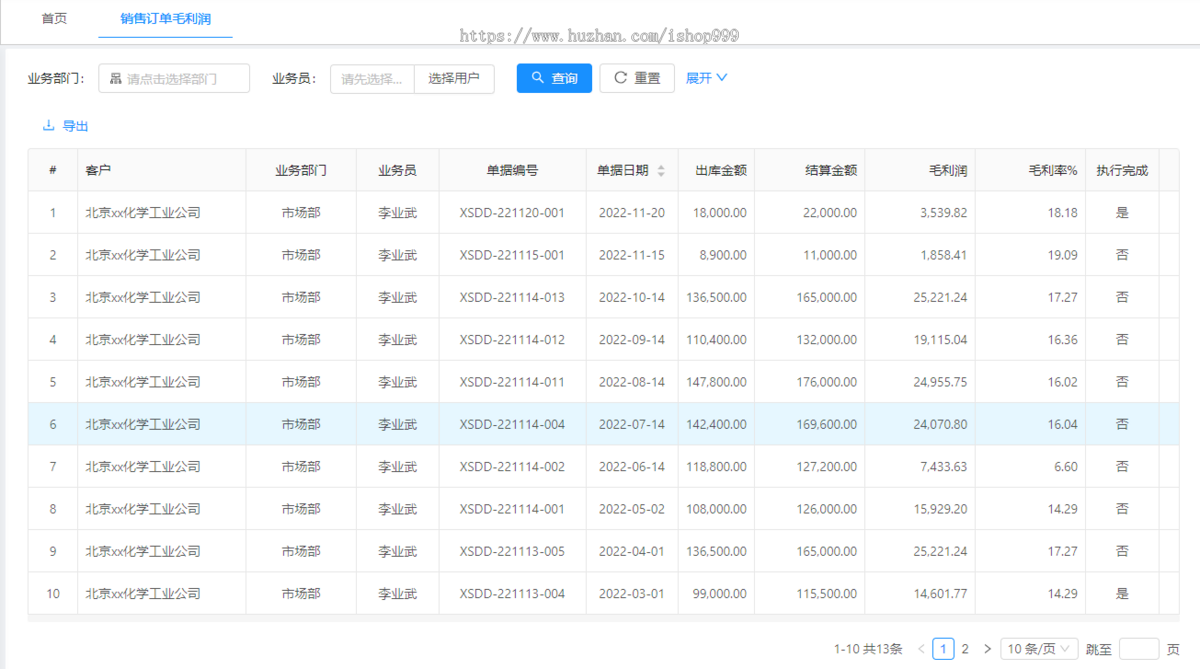The image size is (1200, 669).
Task: Click the 查询 search button
Action: (x=554, y=78)
